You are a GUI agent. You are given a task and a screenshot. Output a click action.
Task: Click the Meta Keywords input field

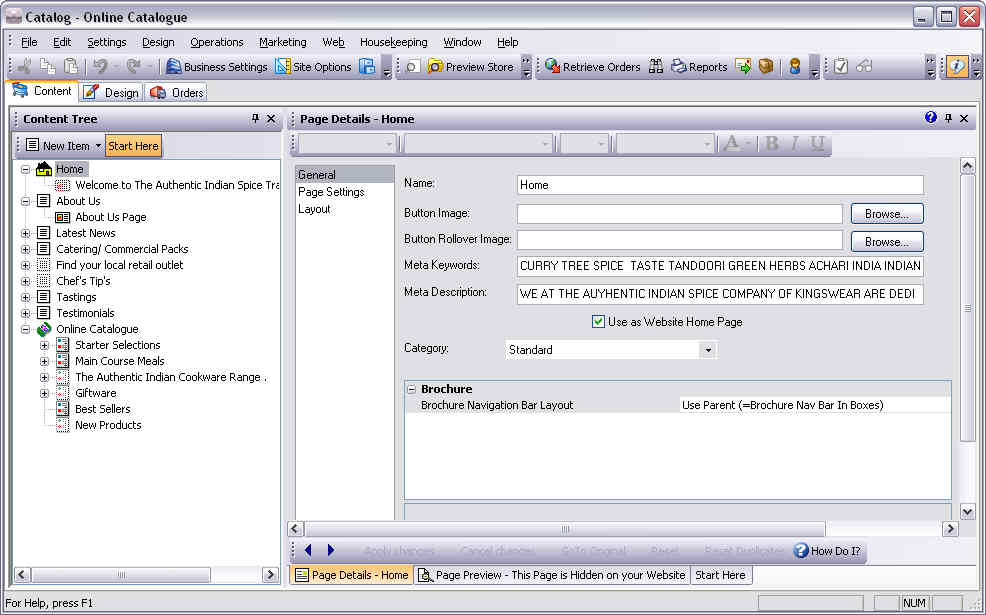[x=720, y=267]
